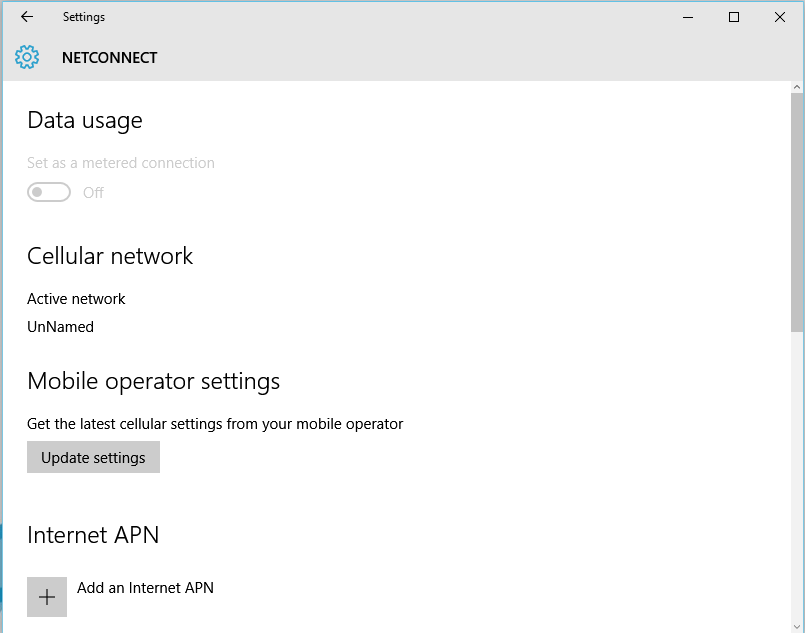The width and height of the screenshot is (805, 633).
Task: Click the scrollbar track below the thumb
Action: [x=797, y=480]
